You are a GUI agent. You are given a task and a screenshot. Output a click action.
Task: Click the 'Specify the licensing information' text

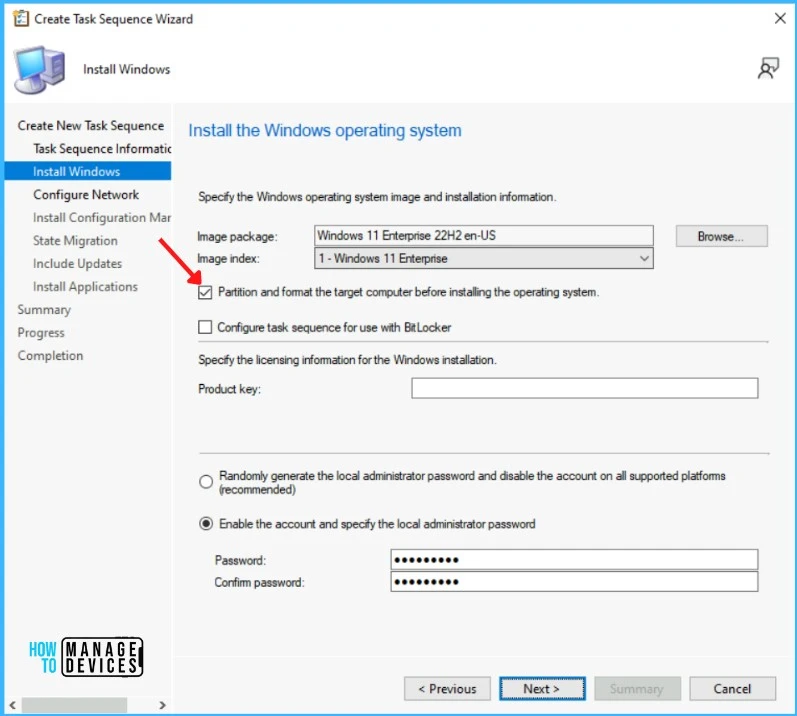point(347,360)
